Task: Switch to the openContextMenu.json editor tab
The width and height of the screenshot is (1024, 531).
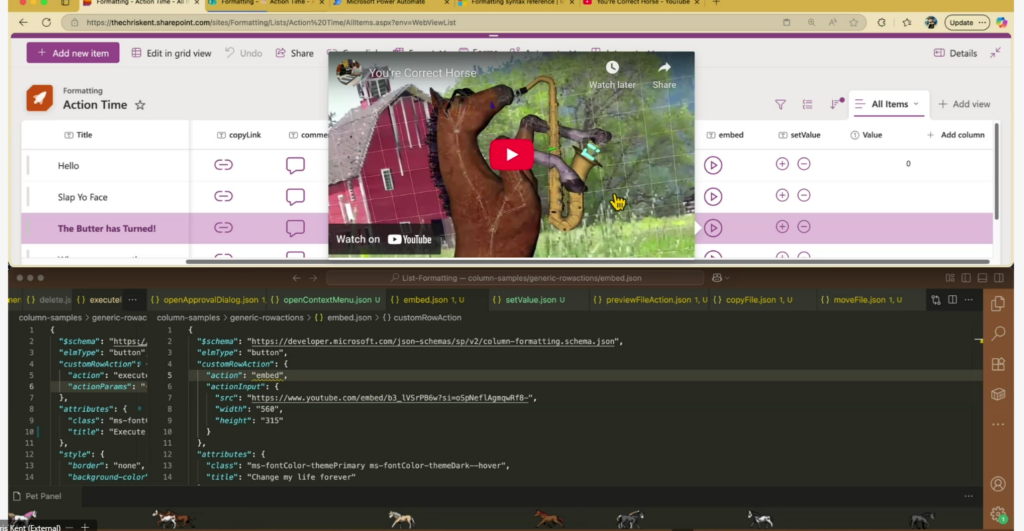Action: (325, 300)
